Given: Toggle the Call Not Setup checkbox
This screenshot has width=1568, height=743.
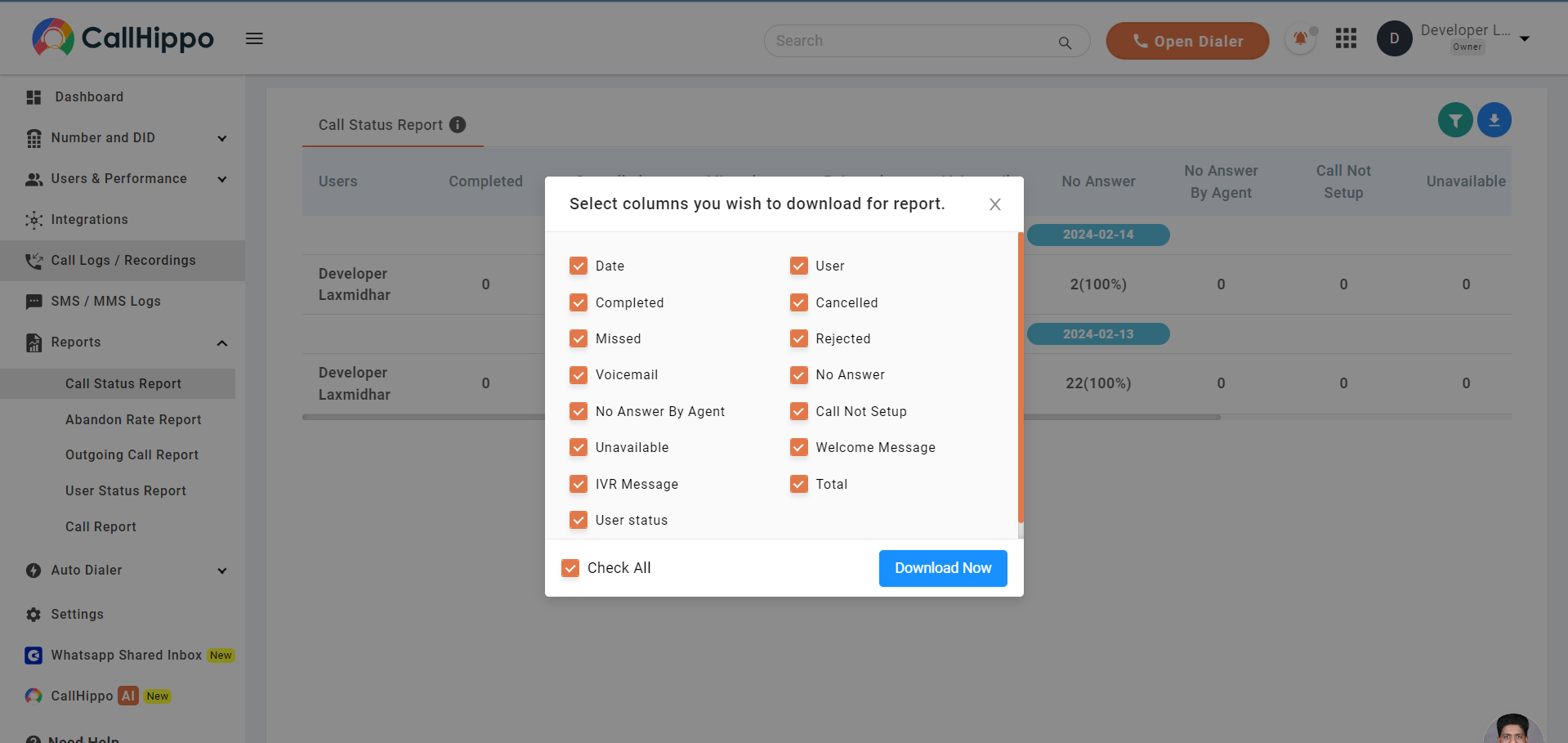Looking at the screenshot, I should (798, 411).
